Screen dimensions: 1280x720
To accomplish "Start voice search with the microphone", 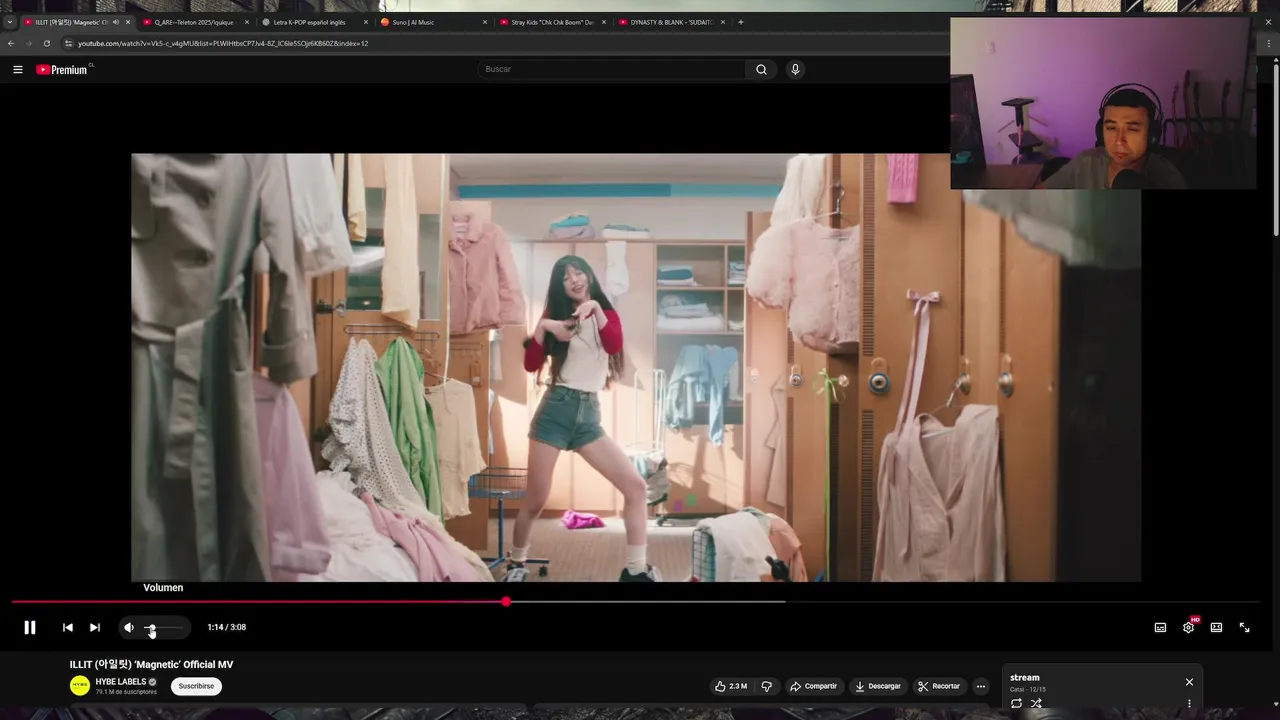I will [x=795, y=69].
